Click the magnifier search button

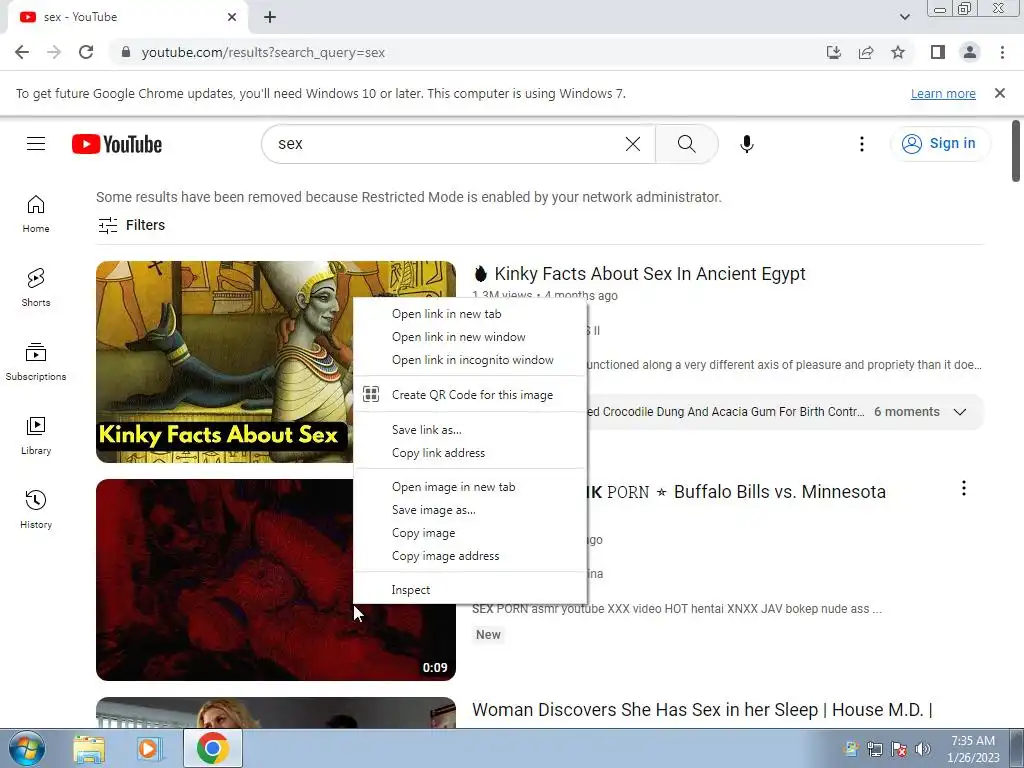[x=686, y=144]
